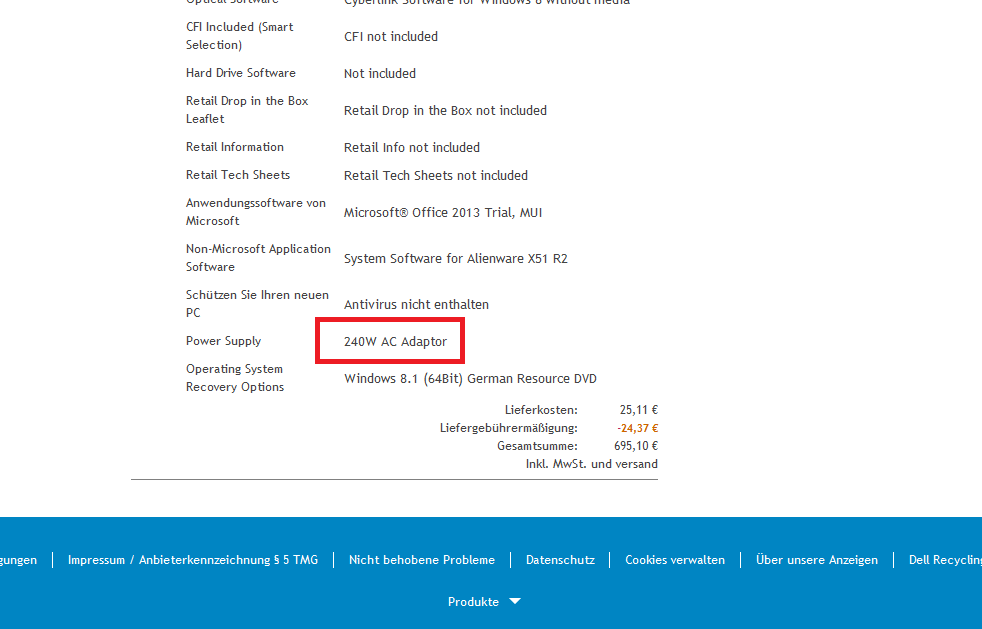This screenshot has height=629, width=982.
Task: Click 'CFI Included (Smart Selection)' label
Action: click(x=239, y=36)
